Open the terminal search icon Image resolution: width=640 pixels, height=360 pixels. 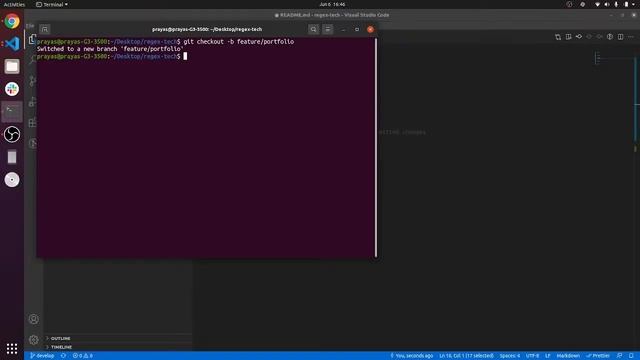point(313,29)
